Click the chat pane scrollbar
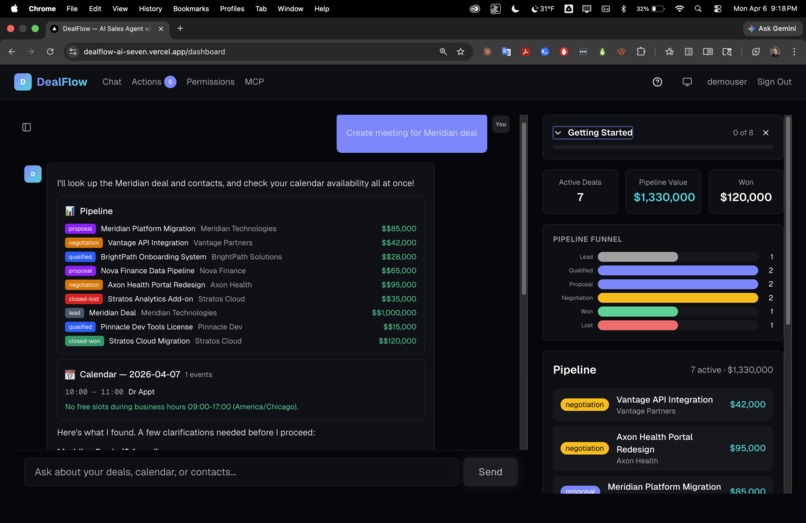The image size is (806, 523). coord(524,208)
